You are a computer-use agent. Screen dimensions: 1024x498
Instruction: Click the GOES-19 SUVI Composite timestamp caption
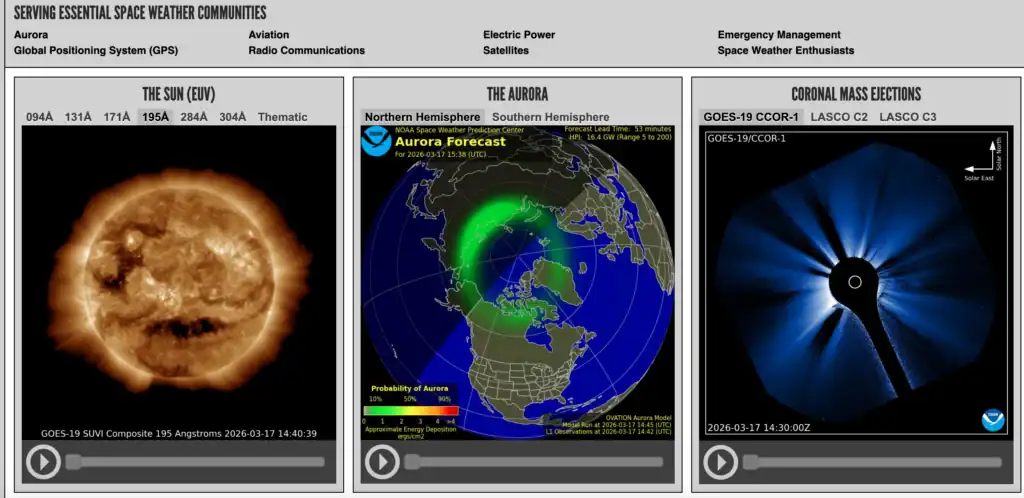pos(179,433)
